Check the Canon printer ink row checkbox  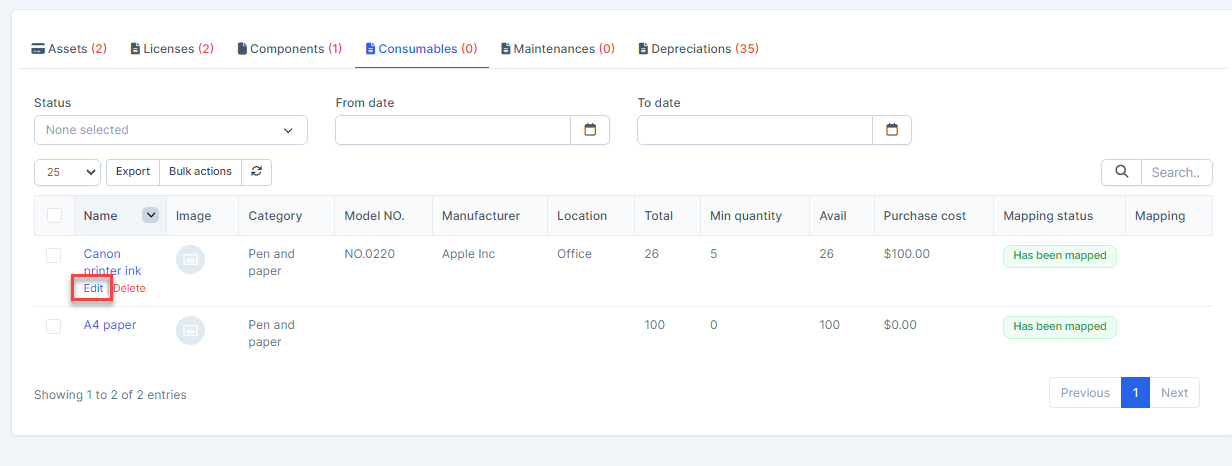(54, 256)
